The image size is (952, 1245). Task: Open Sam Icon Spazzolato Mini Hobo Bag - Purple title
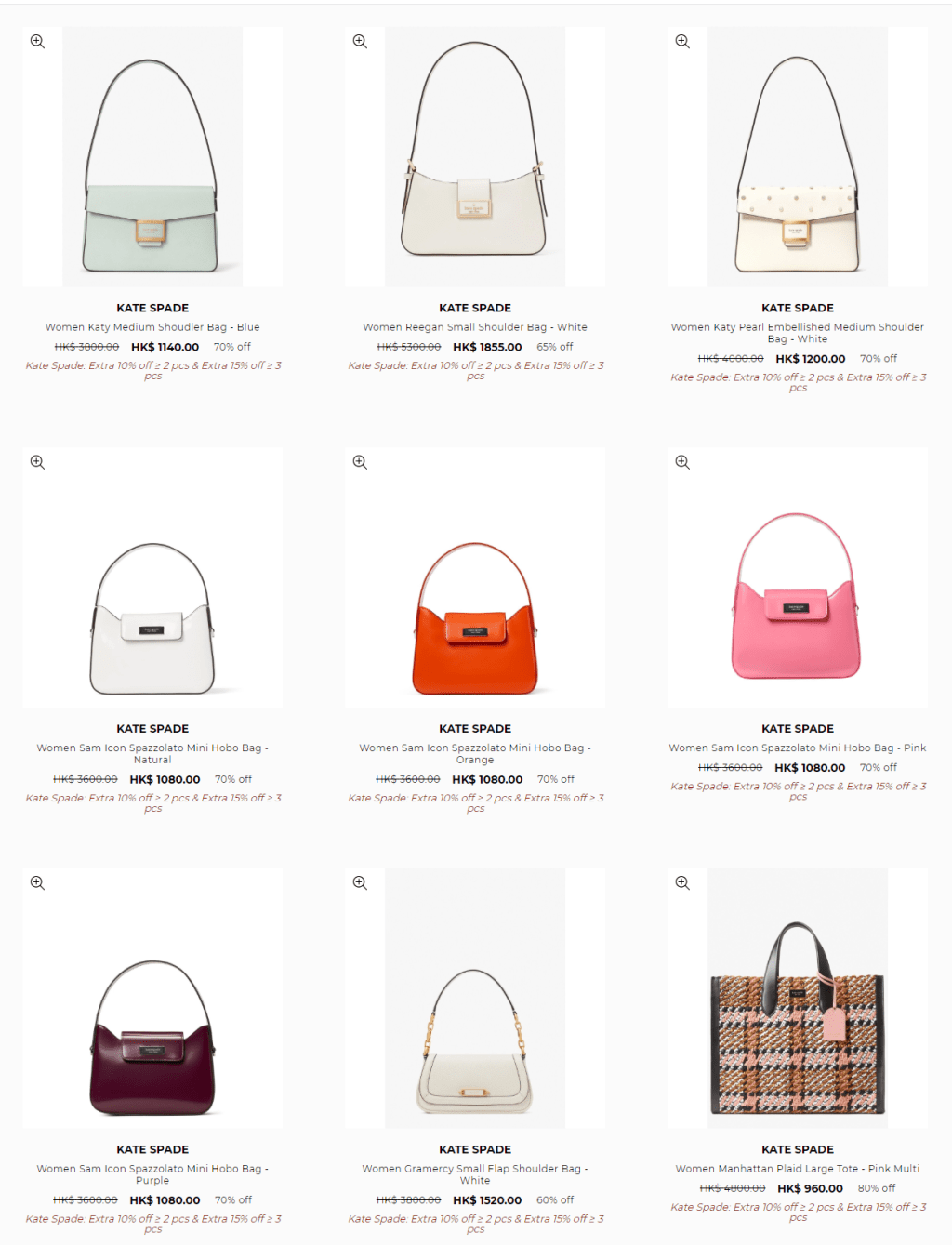click(152, 1174)
